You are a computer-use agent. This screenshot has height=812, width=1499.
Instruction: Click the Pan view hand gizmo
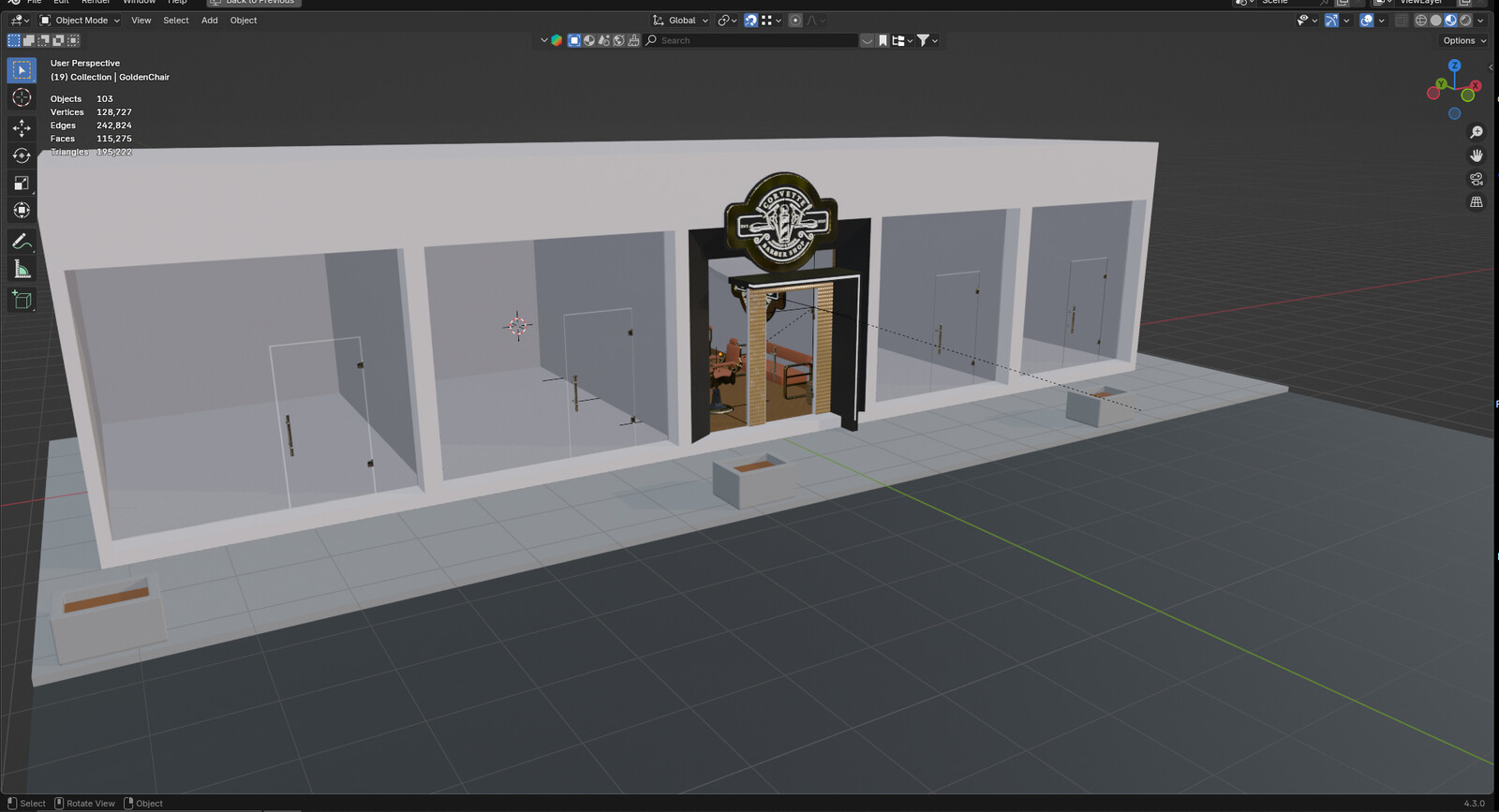pos(1477,155)
